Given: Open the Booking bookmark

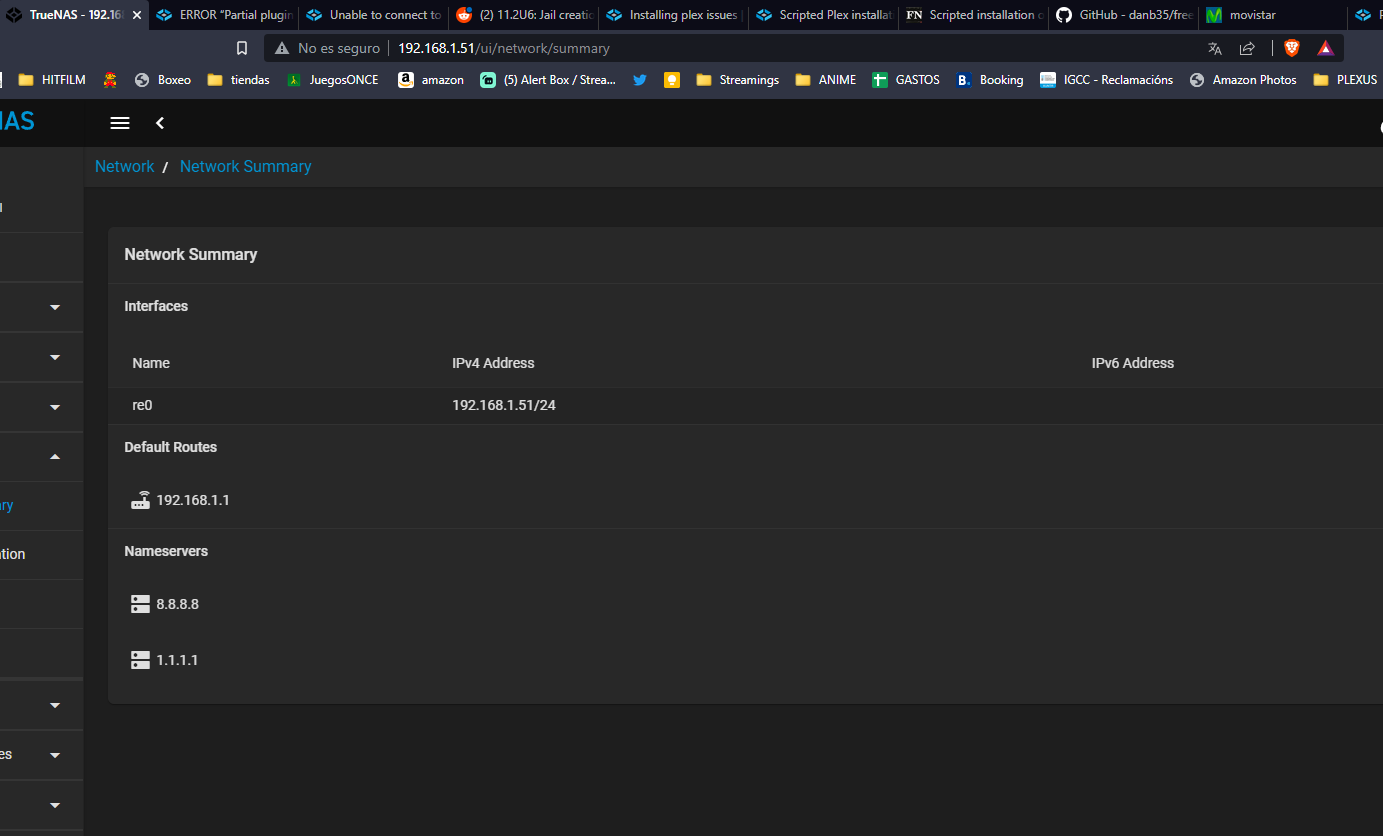Looking at the screenshot, I should point(990,80).
